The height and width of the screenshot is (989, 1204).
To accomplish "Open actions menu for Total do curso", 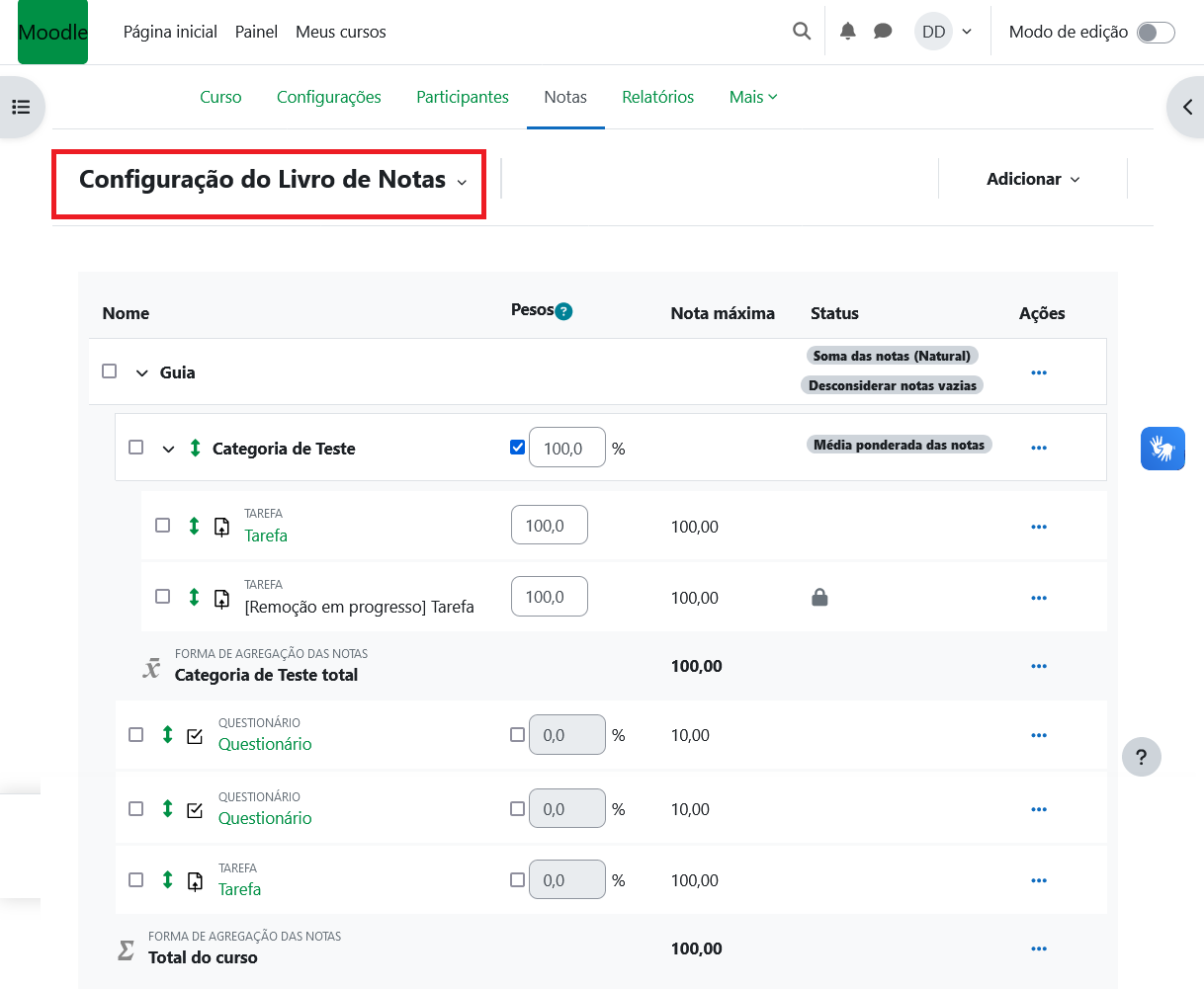I will click(x=1038, y=948).
